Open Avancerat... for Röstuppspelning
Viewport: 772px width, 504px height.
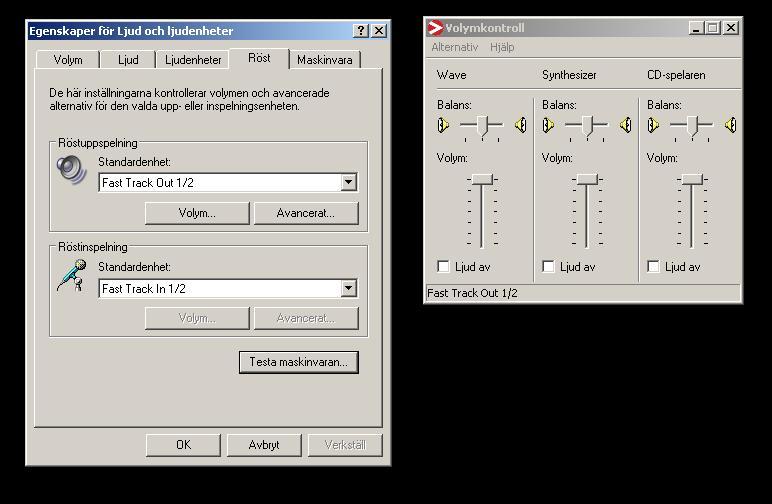coord(306,213)
